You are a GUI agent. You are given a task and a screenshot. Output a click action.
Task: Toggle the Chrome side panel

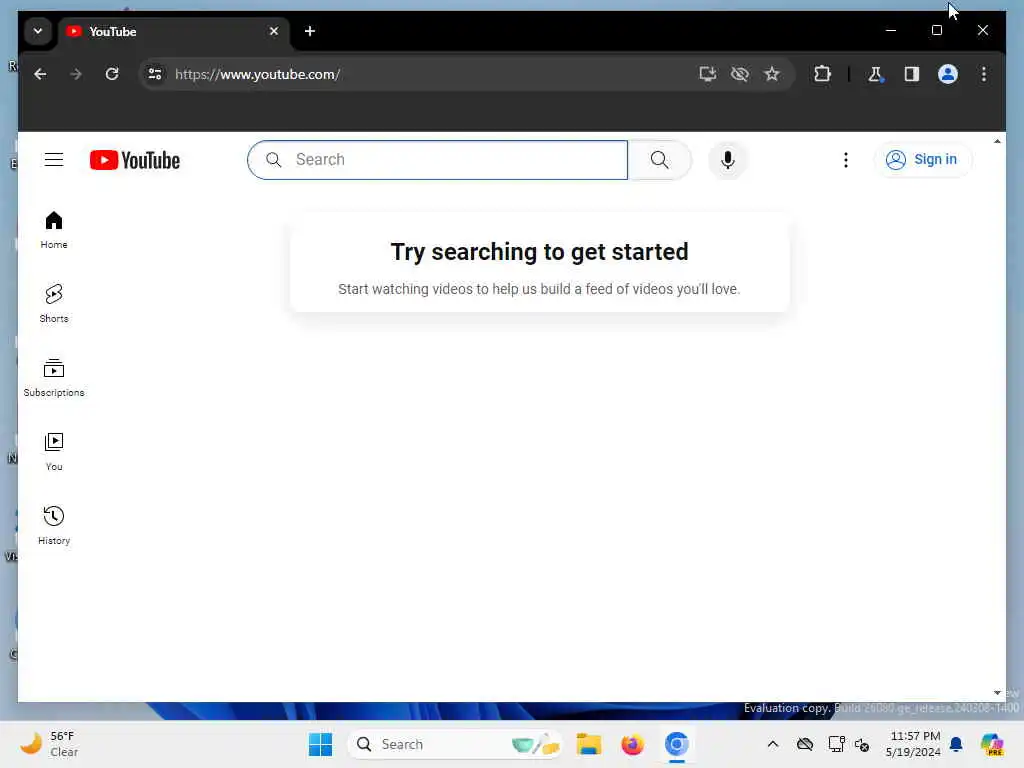912,74
